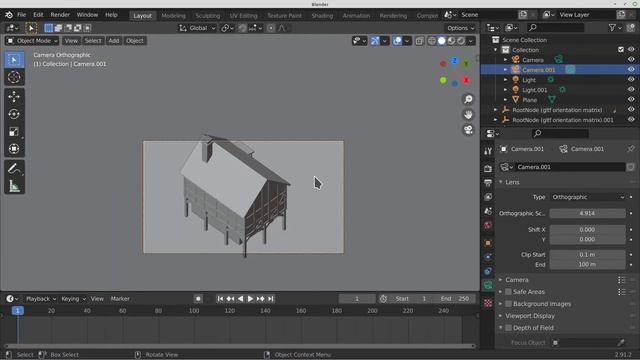Open the Edit menu

tap(38, 15)
